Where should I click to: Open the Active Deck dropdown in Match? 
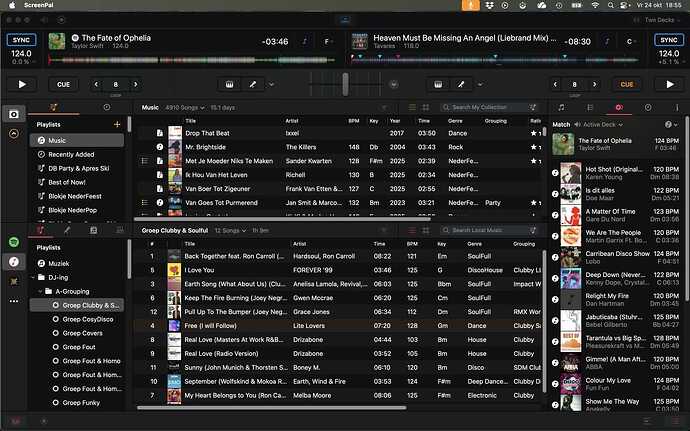pos(598,125)
